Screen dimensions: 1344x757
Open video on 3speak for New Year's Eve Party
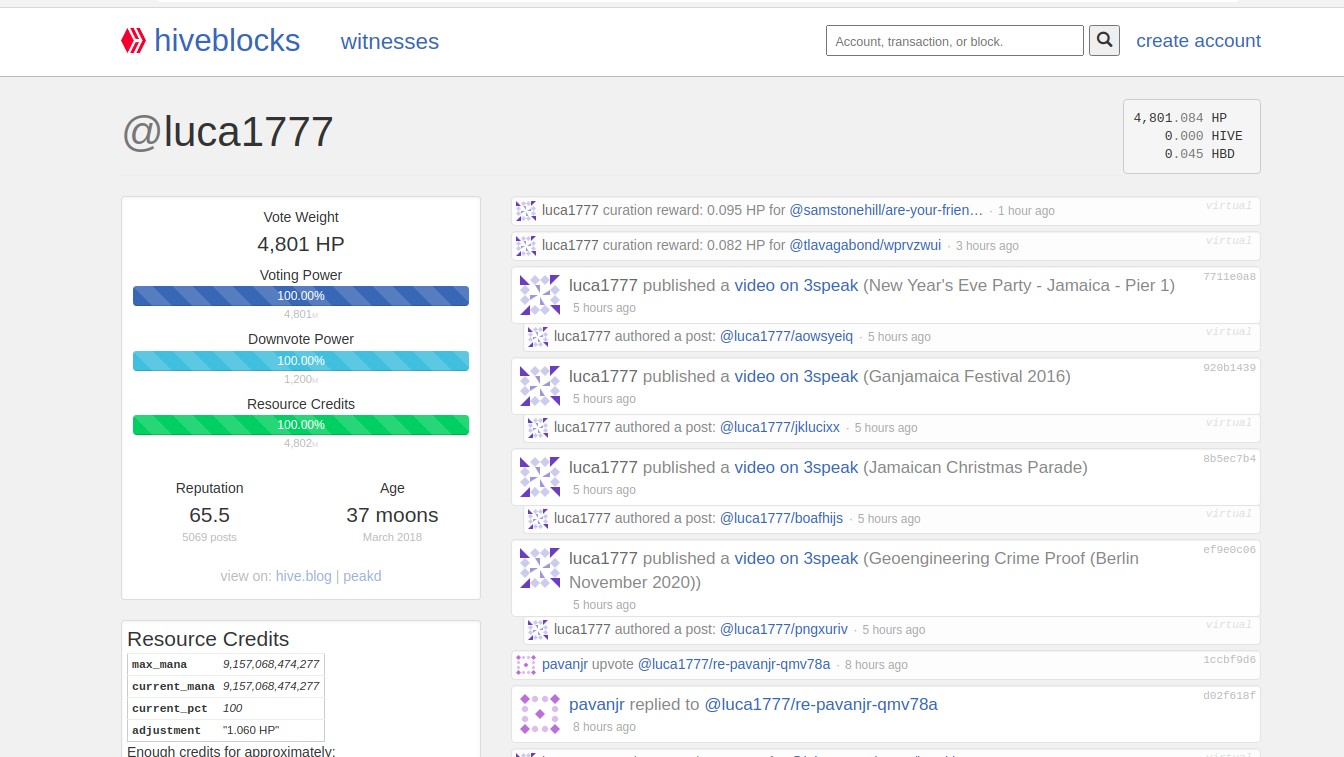796,286
